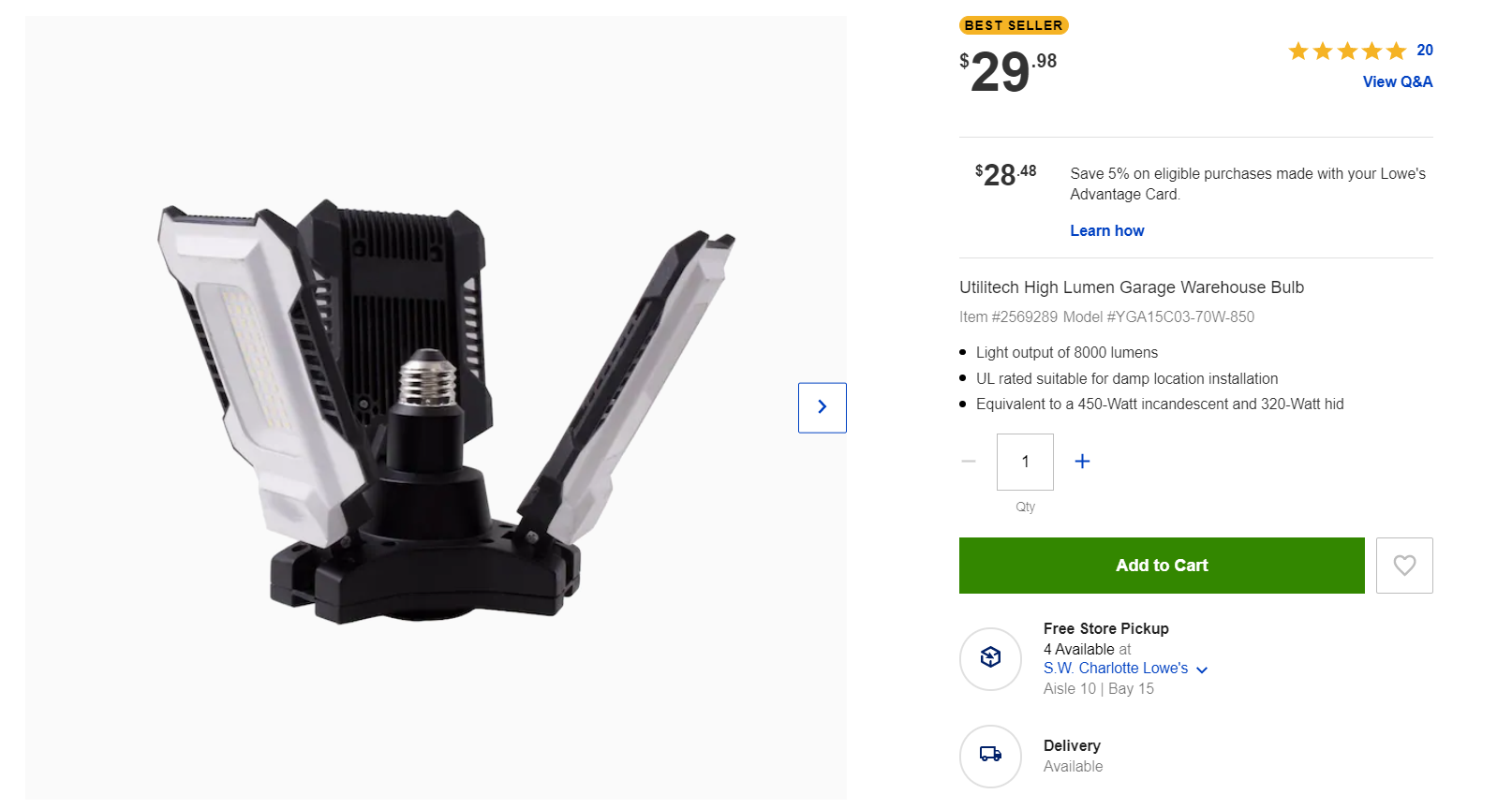Image resolution: width=1512 pixels, height=809 pixels.
Task: Open the 20 reviews count
Action: point(1425,51)
